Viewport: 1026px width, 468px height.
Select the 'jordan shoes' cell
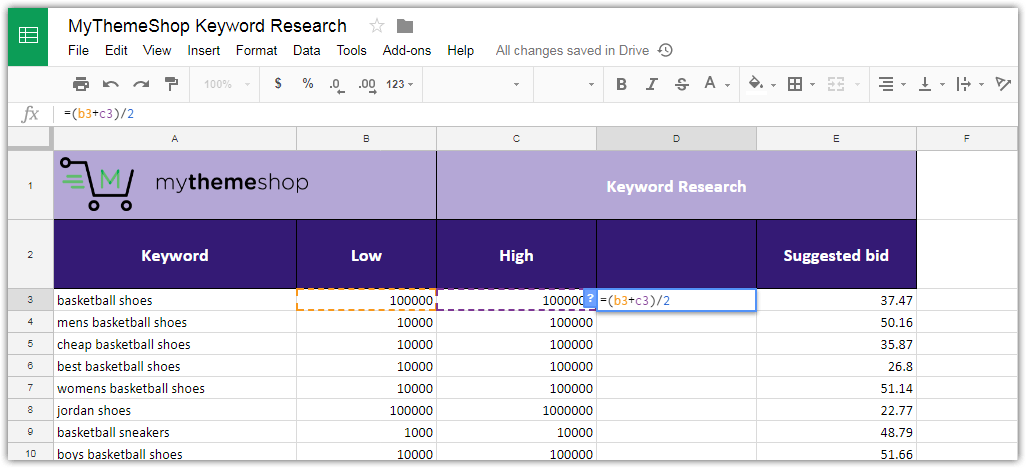point(175,410)
